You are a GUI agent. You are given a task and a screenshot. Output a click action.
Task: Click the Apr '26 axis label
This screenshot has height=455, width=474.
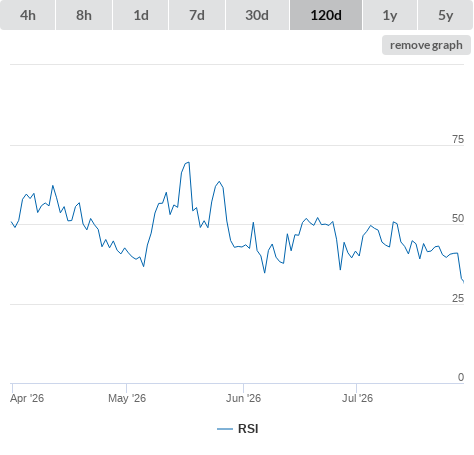click(x=27, y=398)
